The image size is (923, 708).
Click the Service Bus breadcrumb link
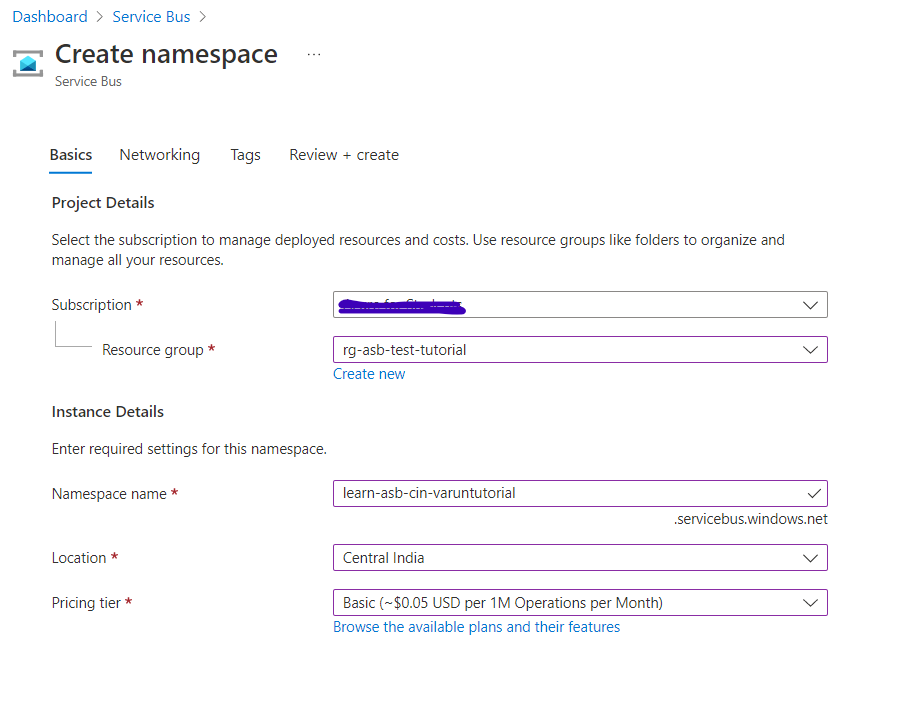pos(151,16)
